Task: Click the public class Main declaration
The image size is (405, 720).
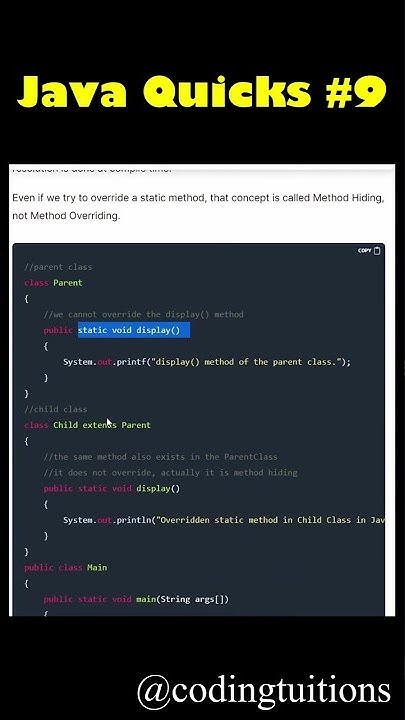Action: (x=66, y=568)
